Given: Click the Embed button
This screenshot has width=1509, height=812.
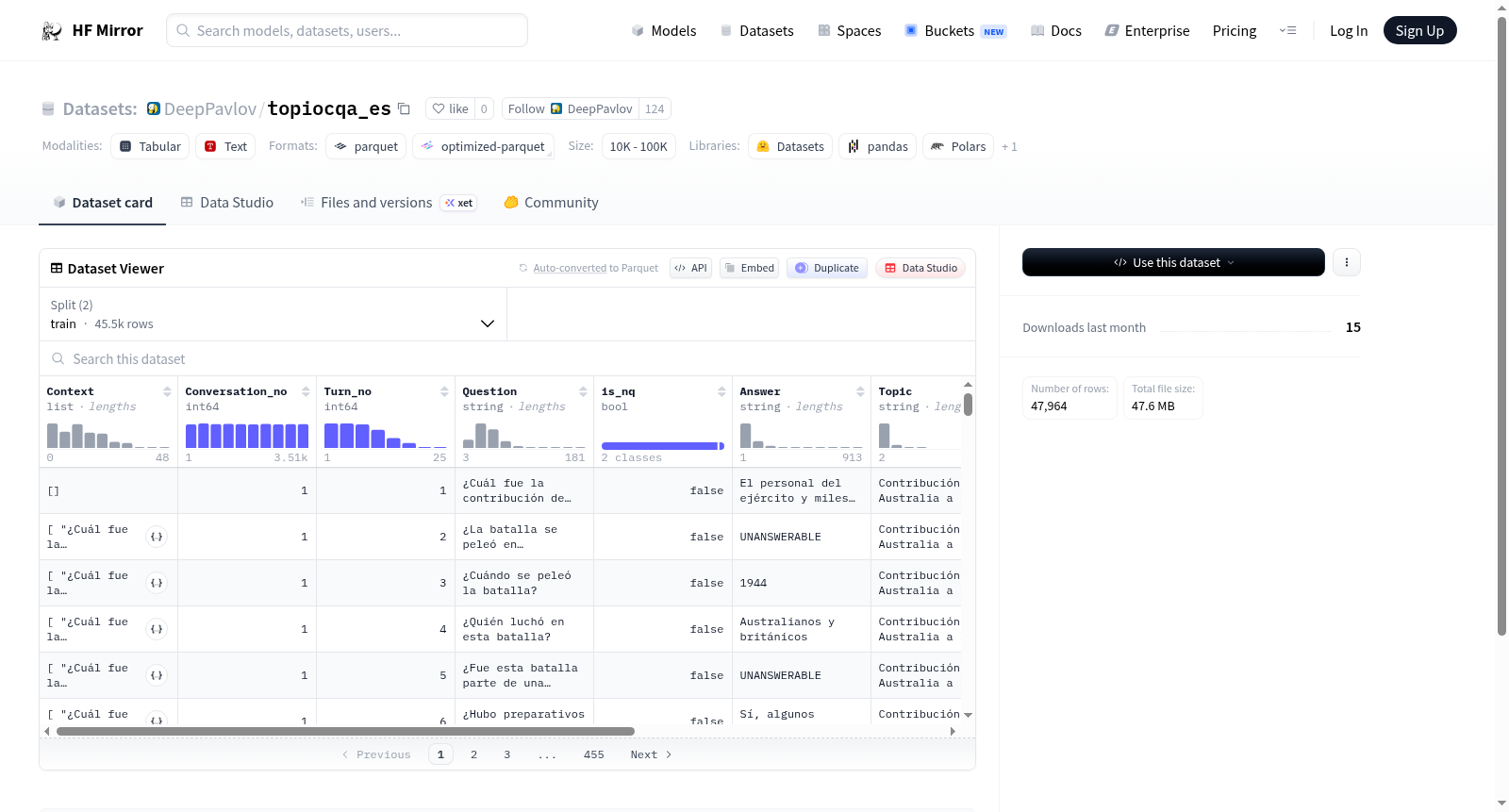Looking at the screenshot, I should tap(749, 268).
